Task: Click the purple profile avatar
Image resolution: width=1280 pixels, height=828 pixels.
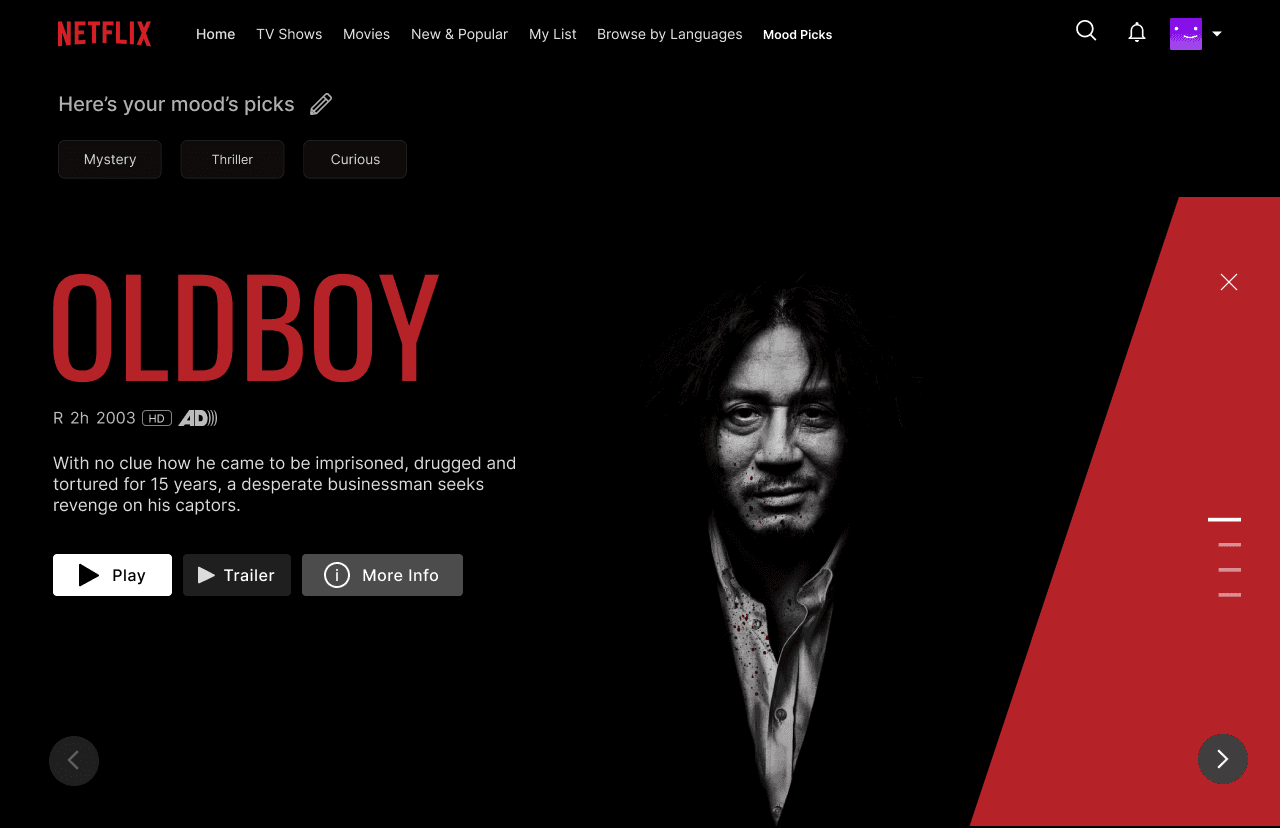Action: click(x=1186, y=34)
